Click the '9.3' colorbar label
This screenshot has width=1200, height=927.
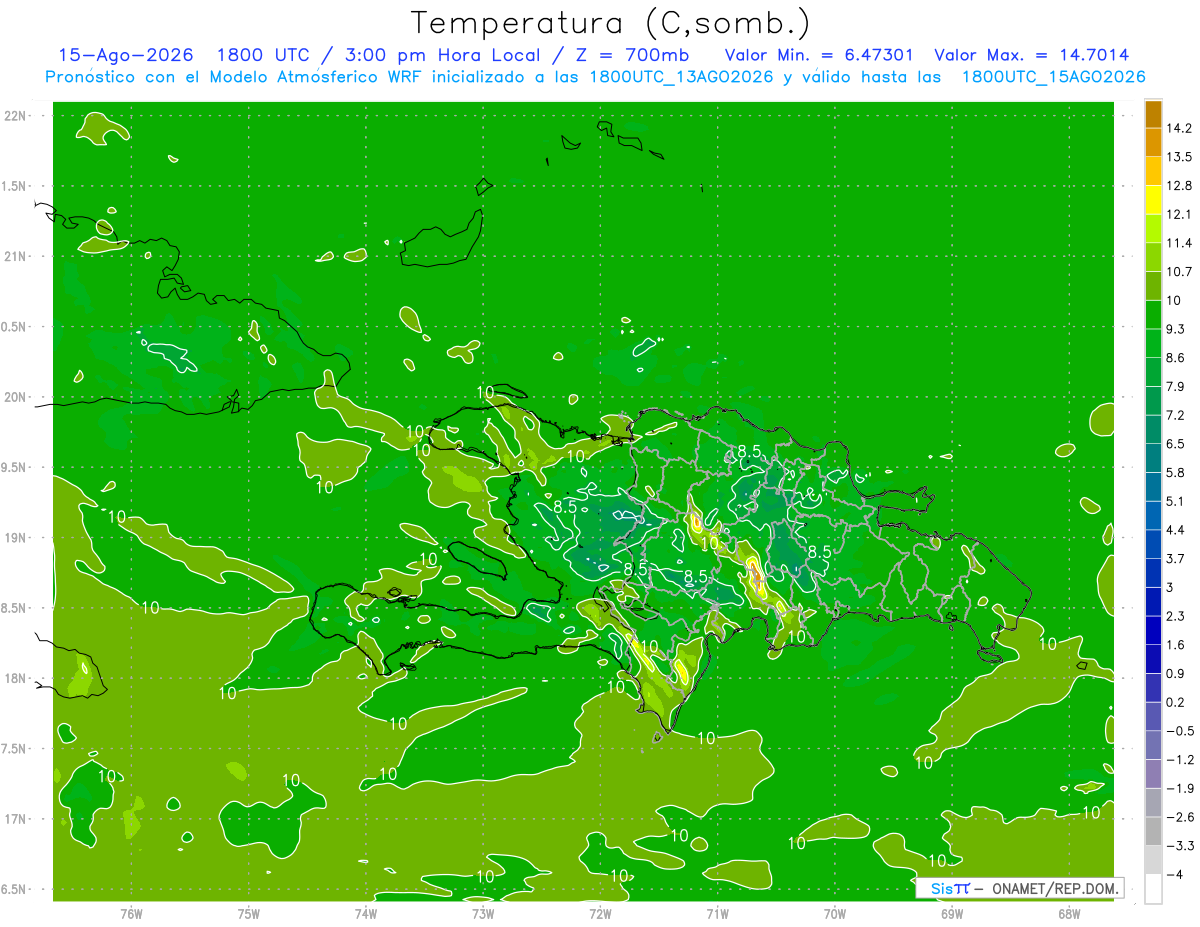pyautogui.click(x=1175, y=329)
